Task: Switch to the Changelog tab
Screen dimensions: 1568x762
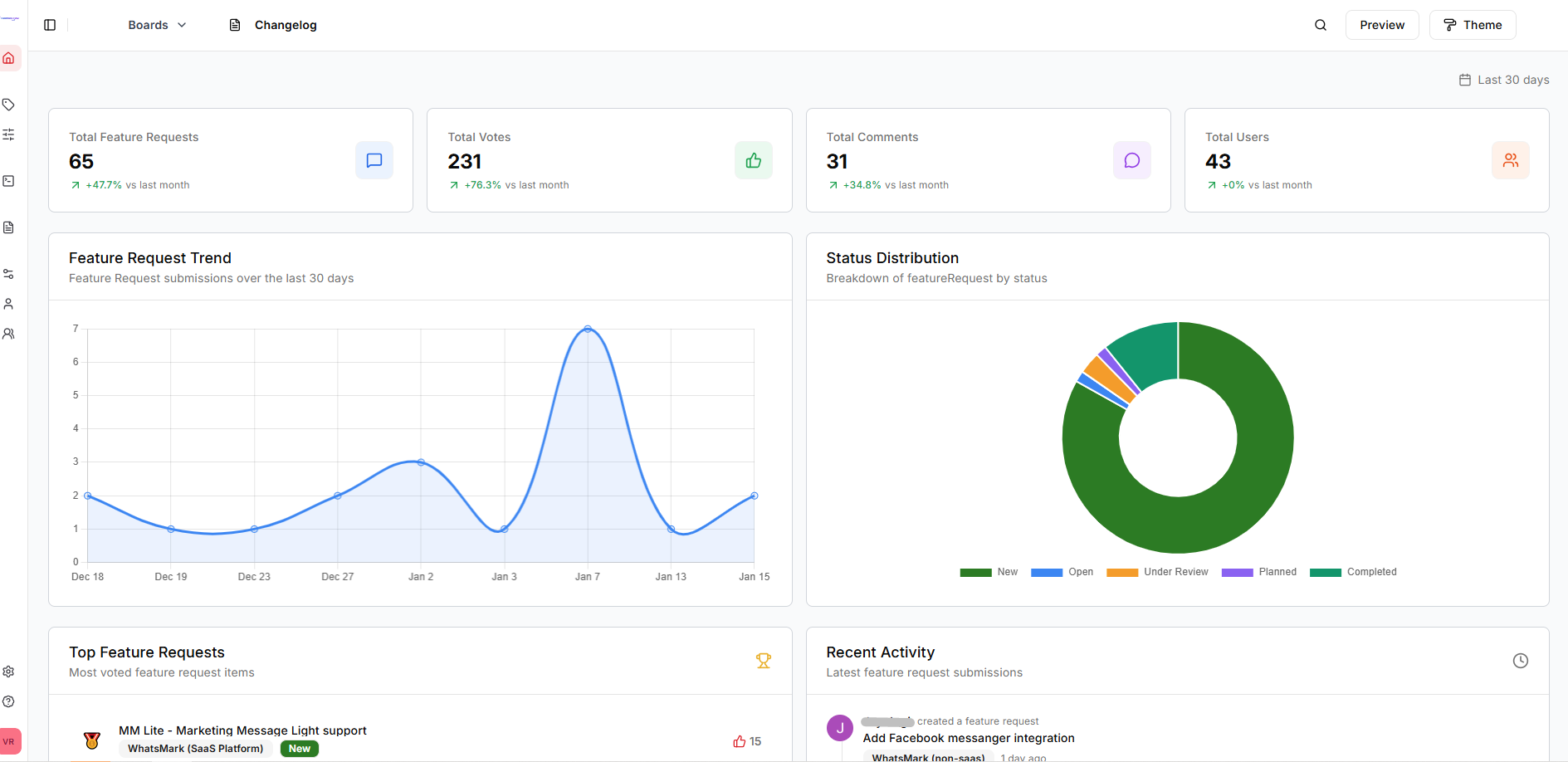Action: coord(272,25)
